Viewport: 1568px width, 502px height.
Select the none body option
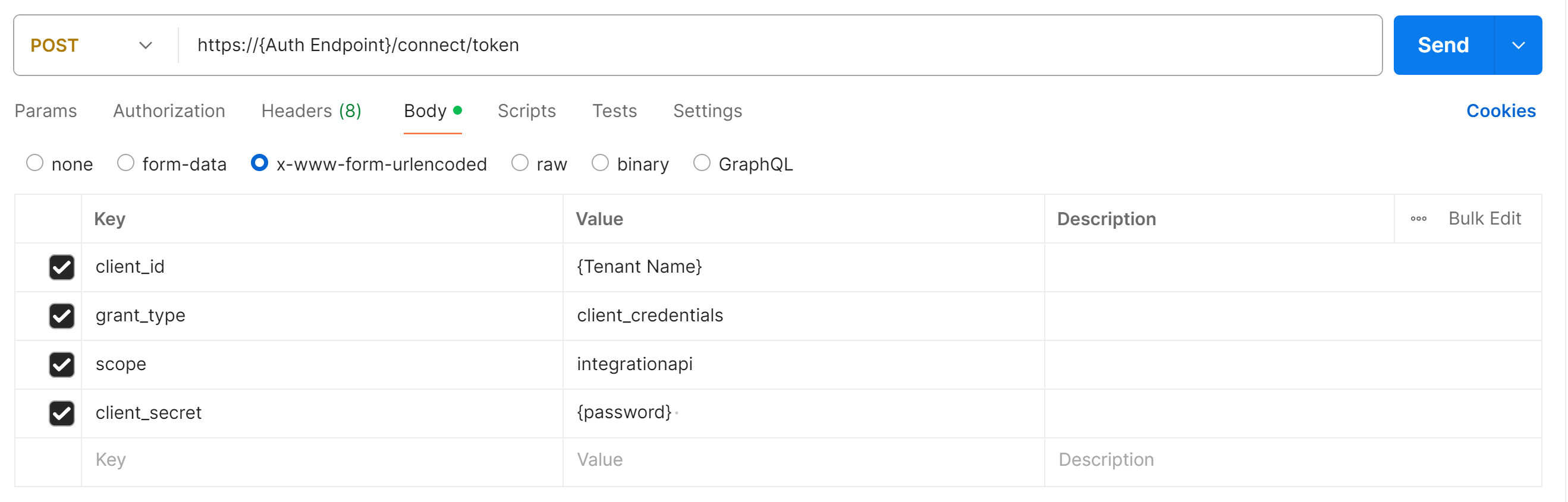(34, 163)
